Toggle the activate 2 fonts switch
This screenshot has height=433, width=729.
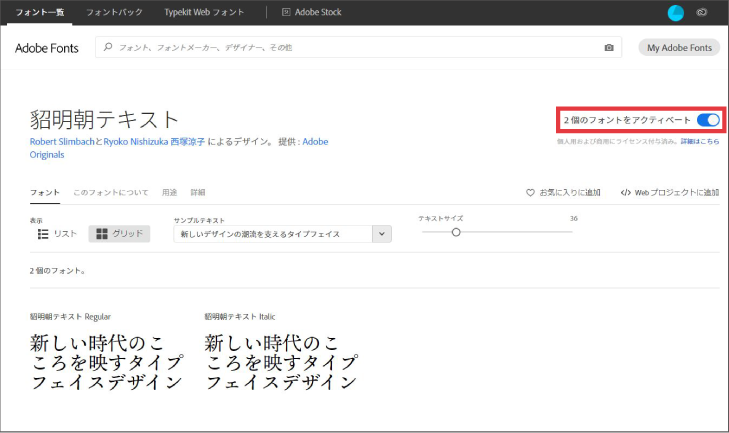[x=708, y=120]
